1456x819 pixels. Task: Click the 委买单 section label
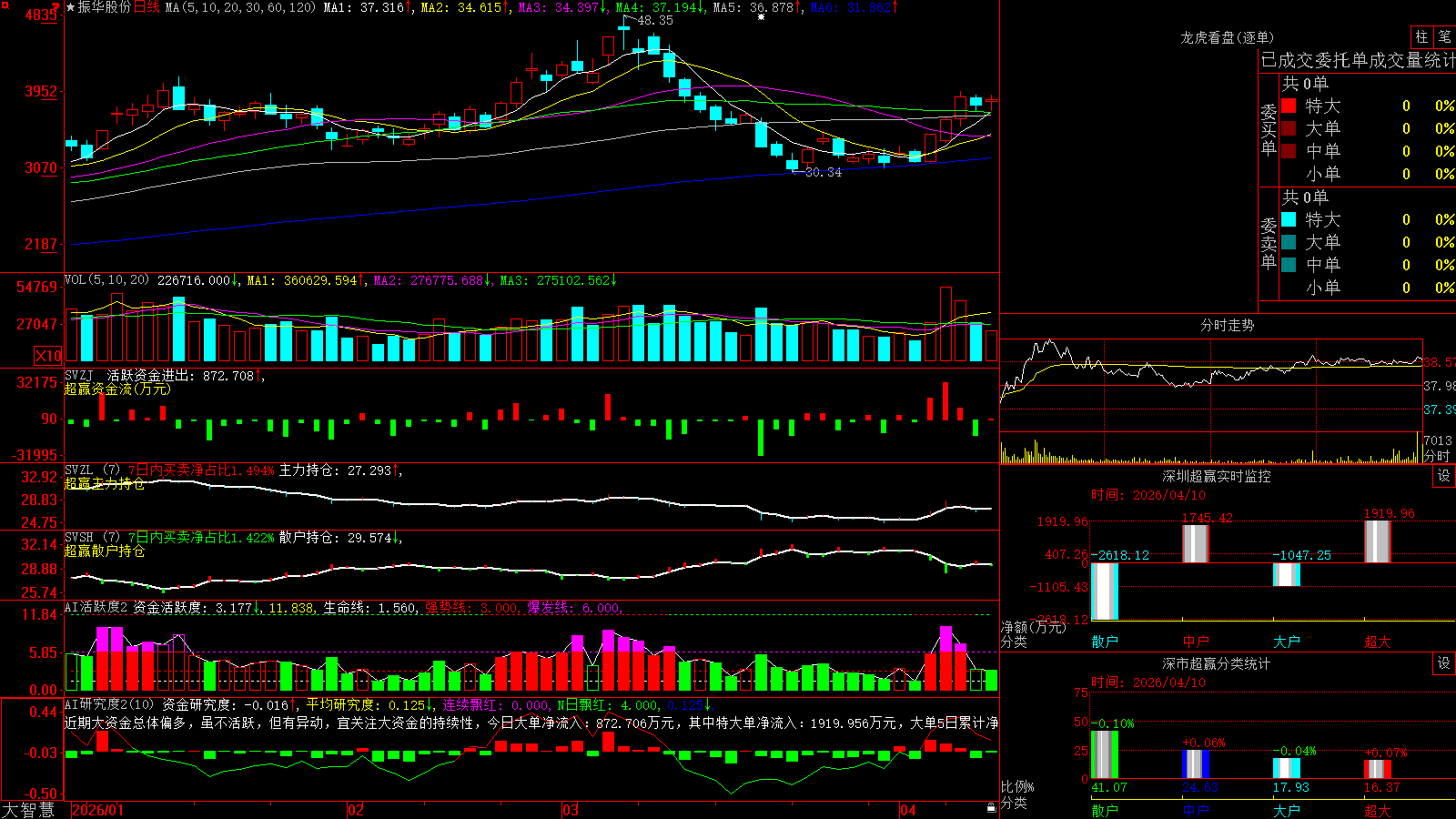pos(1269,130)
